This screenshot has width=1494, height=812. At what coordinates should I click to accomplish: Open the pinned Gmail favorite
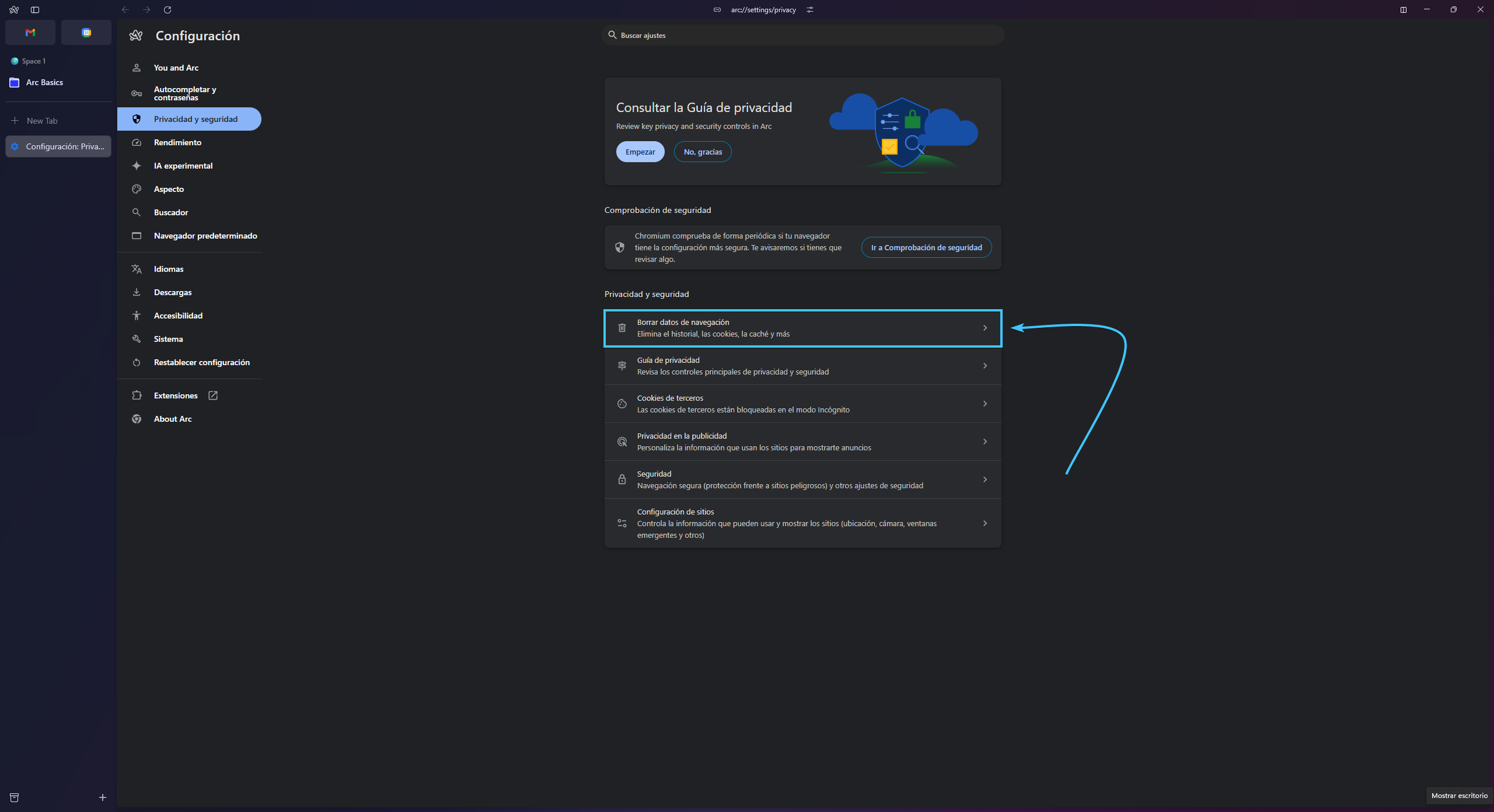(x=30, y=33)
